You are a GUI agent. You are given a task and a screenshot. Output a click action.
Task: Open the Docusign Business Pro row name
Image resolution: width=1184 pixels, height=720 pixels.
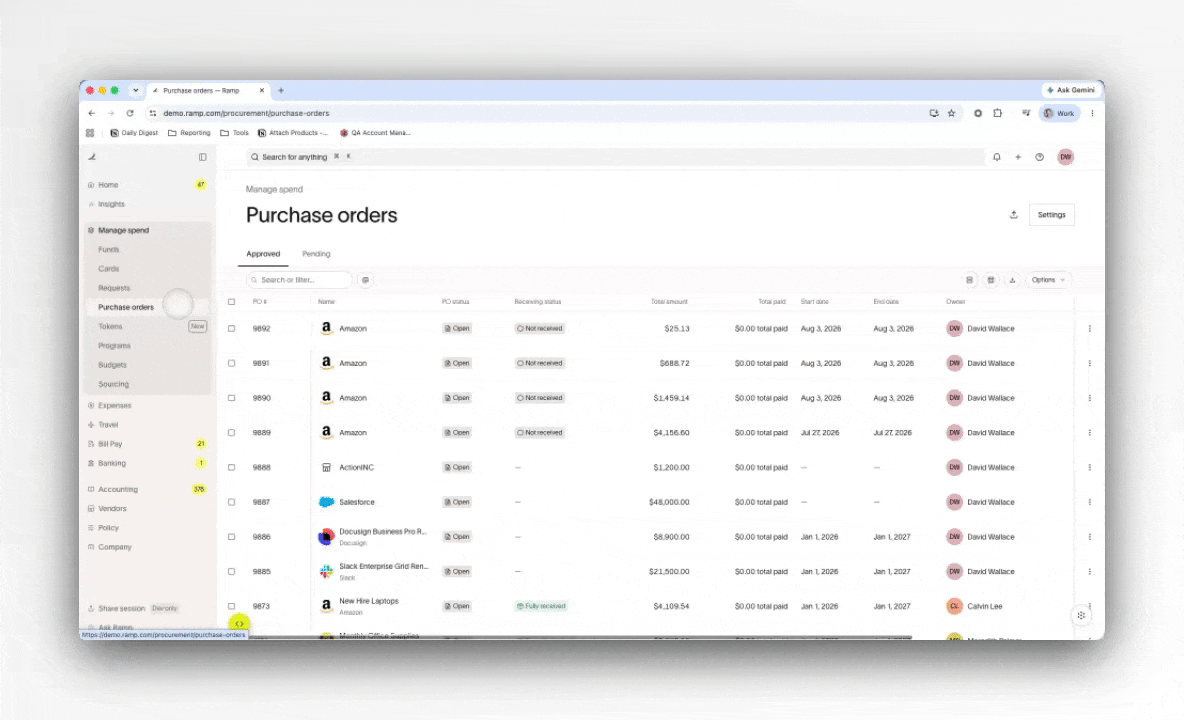[x=383, y=531]
